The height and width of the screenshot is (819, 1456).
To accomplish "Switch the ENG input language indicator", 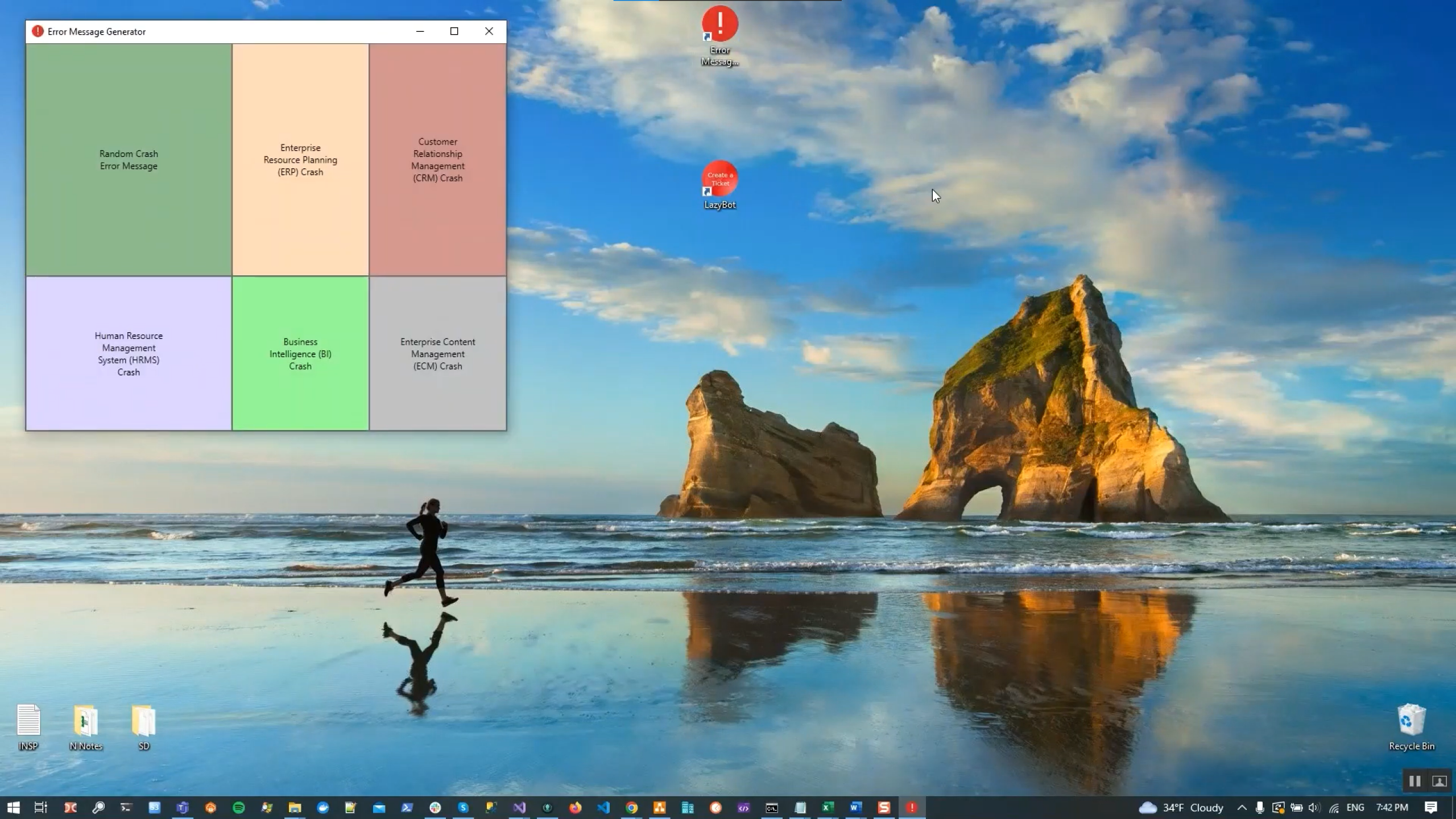I will pyautogui.click(x=1356, y=808).
